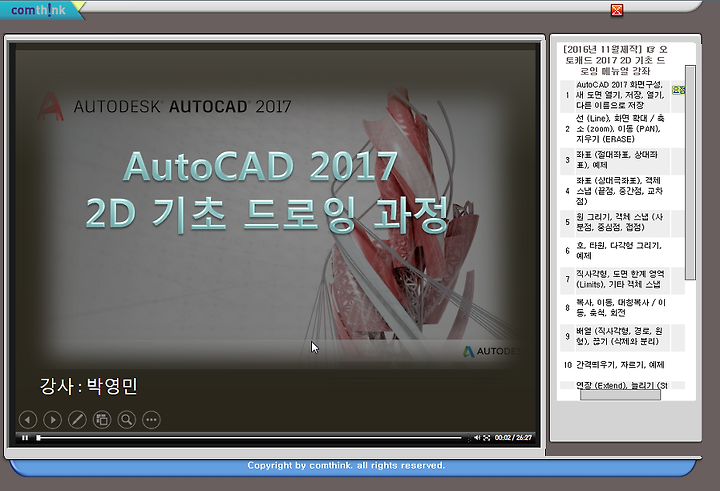720x491 pixels.
Task: Click the horizontal scrollbar below the lesson list
Action: click(620, 395)
